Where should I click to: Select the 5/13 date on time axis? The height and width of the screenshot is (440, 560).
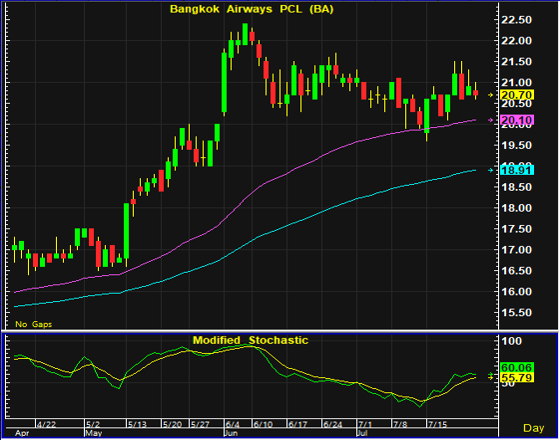point(138,425)
